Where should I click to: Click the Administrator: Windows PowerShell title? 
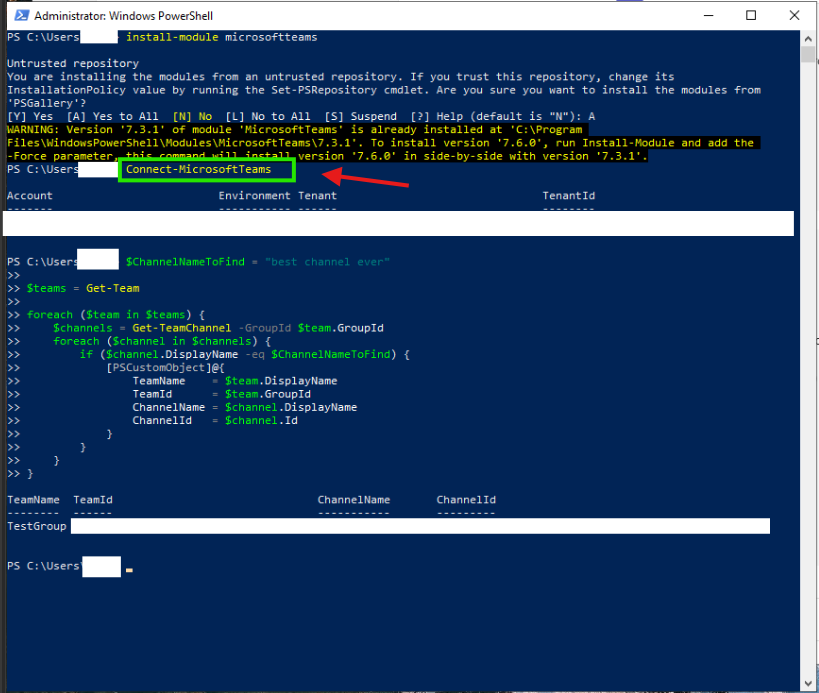coord(124,16)
